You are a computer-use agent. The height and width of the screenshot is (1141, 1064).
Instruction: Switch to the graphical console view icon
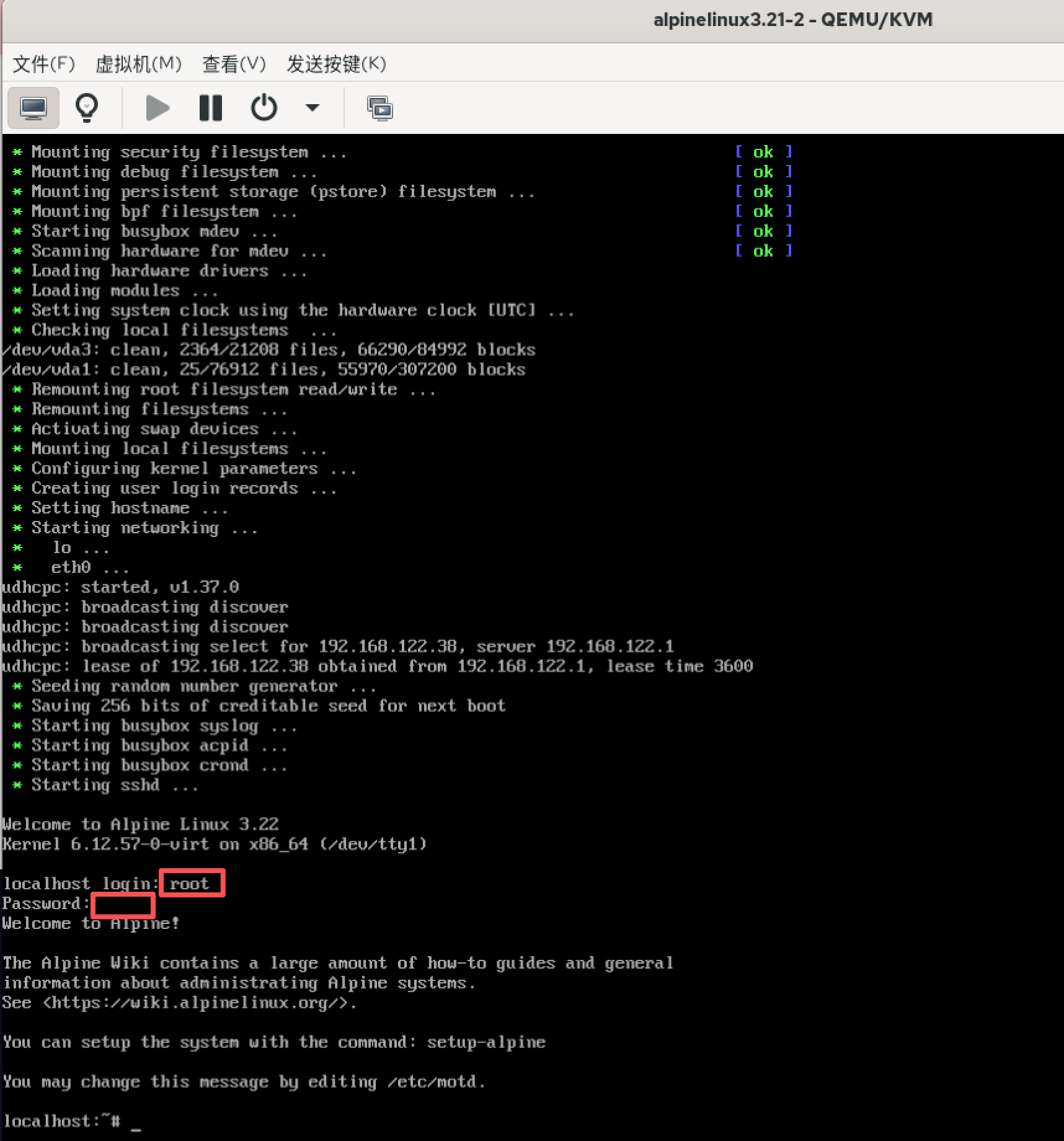coord(33,108)
